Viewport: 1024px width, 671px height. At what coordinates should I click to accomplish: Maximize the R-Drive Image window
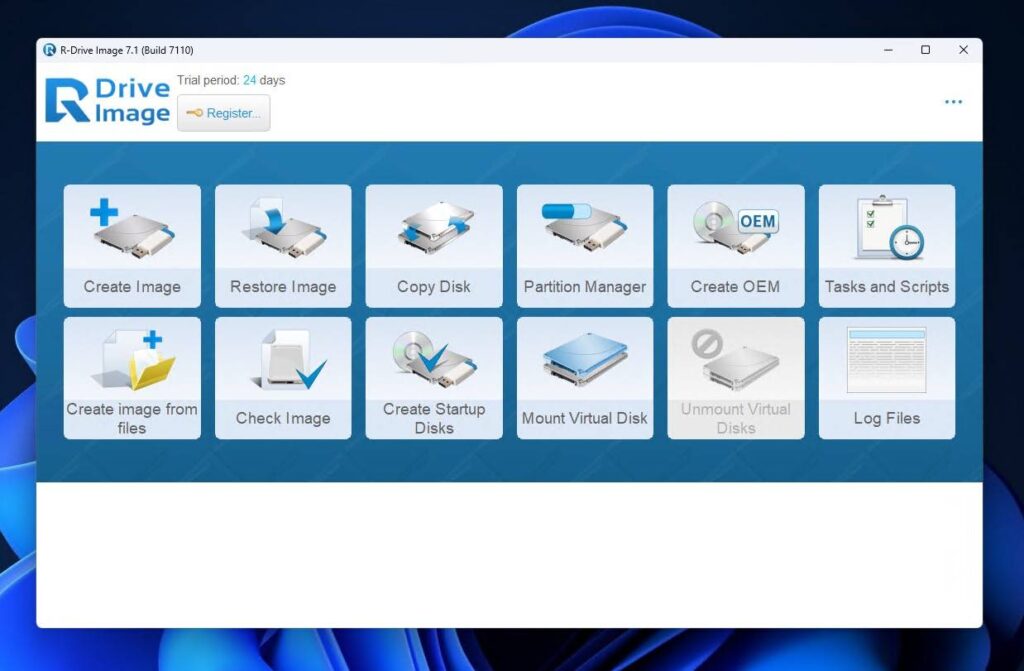coord(925,49)
